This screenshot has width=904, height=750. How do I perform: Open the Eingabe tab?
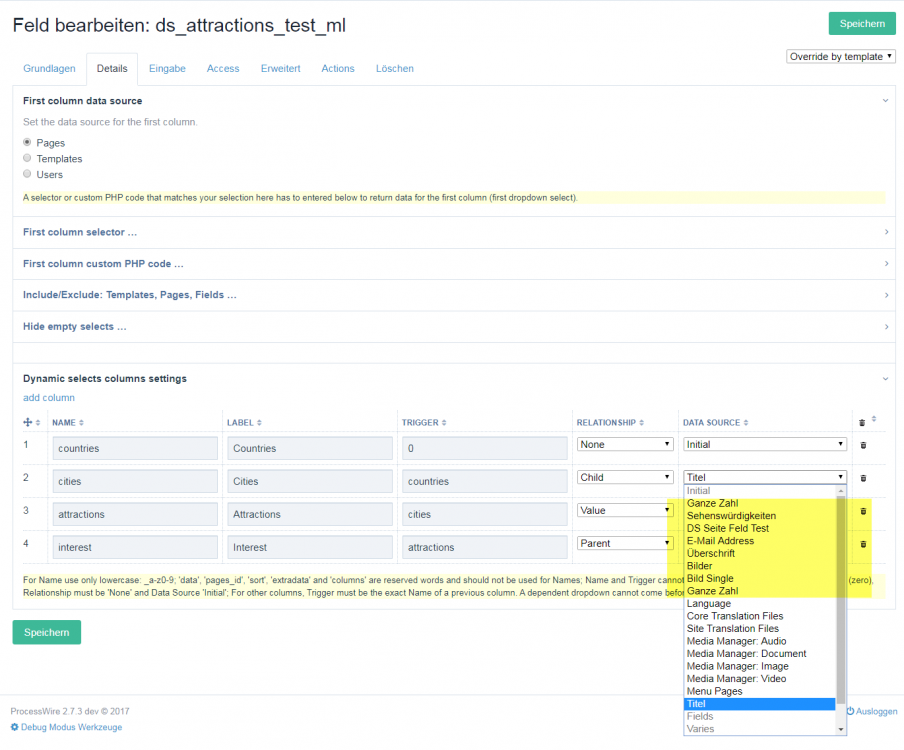click(x=167, y=68)
